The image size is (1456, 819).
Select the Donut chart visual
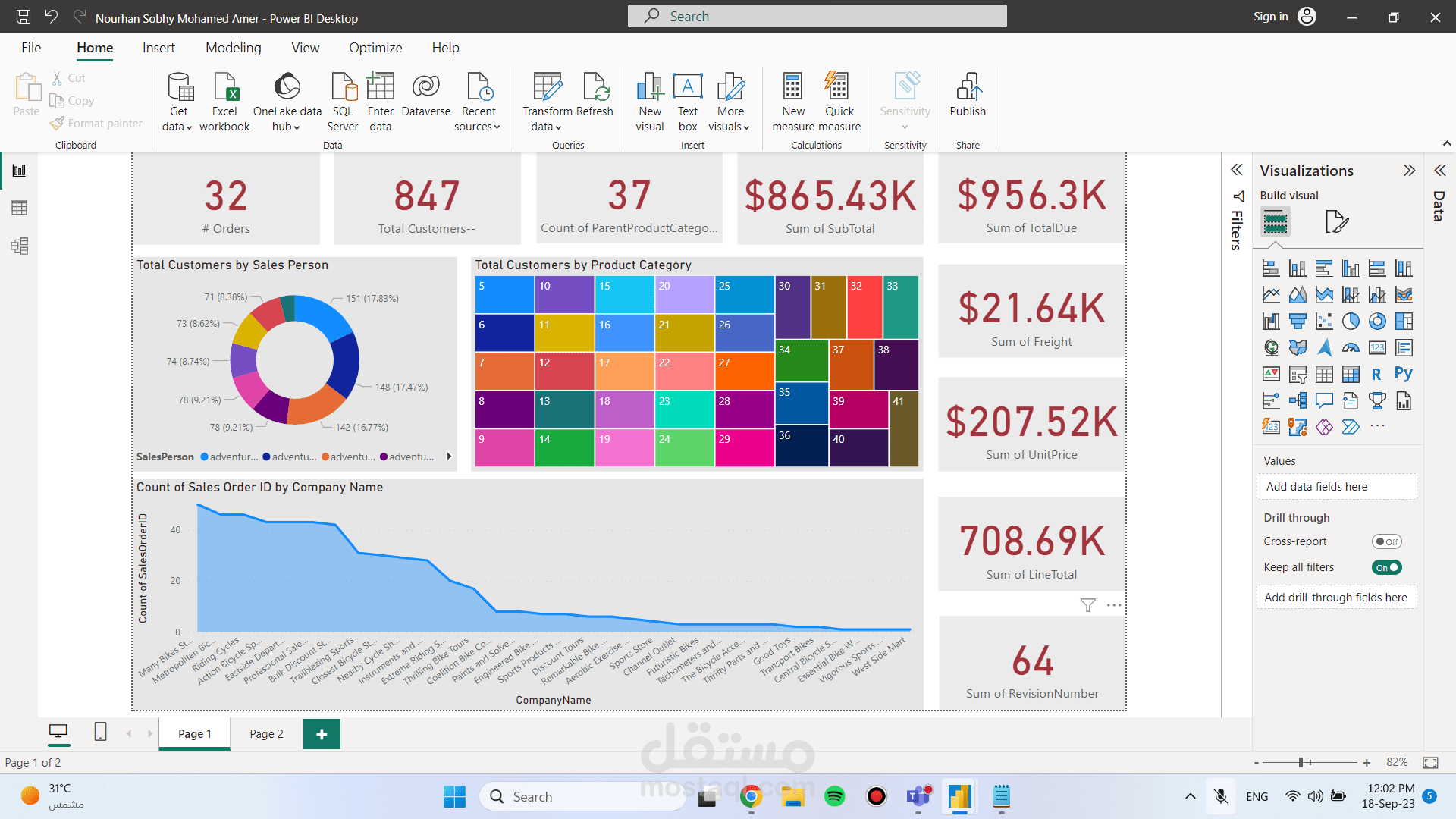point(1377,322)
